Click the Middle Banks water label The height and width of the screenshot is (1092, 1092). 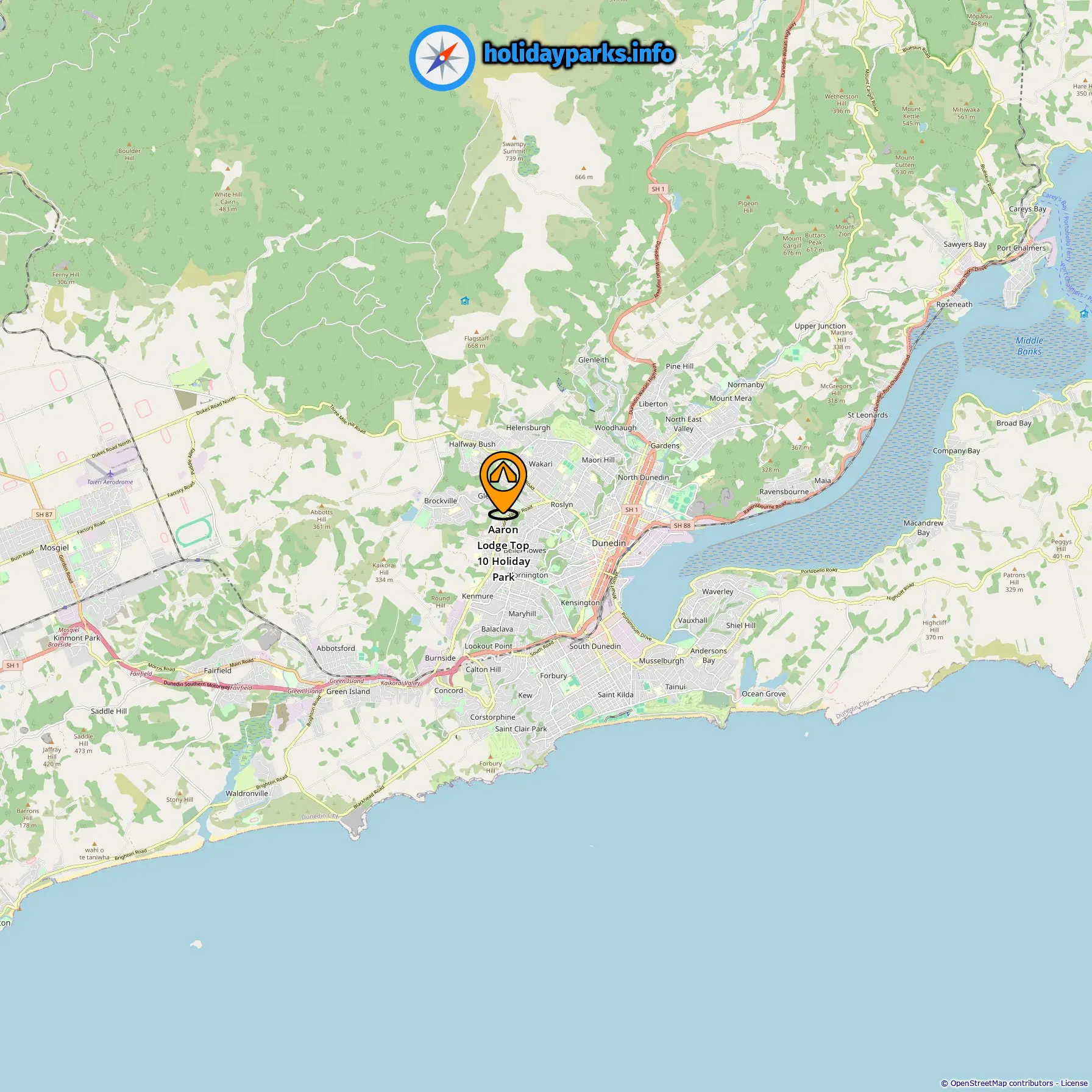(1029, 346)
